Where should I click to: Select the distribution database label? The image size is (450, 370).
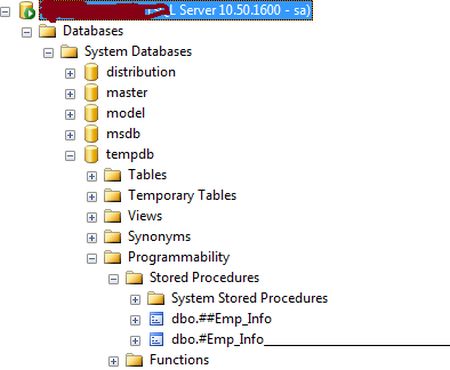[x=141, y=72]
